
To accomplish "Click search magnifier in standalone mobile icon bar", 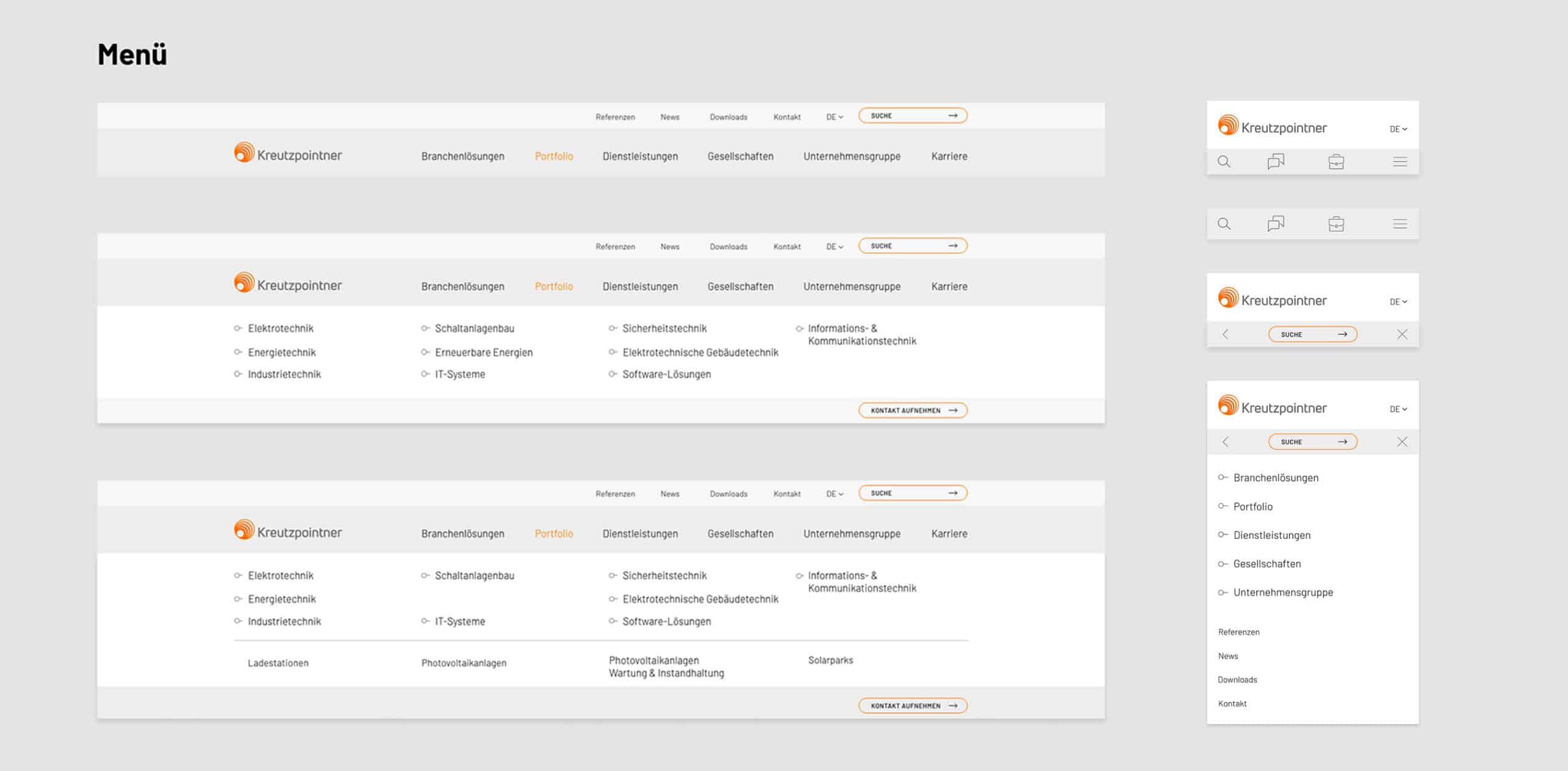I will point(1224,224).
